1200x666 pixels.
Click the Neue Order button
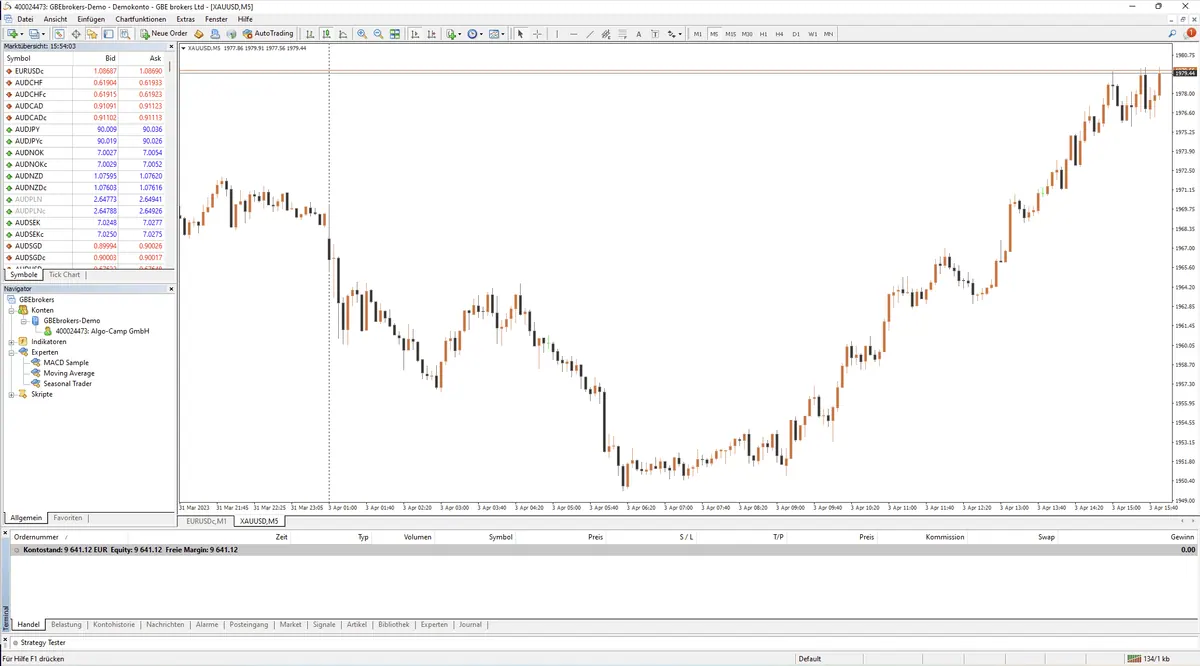click(164, 33)
